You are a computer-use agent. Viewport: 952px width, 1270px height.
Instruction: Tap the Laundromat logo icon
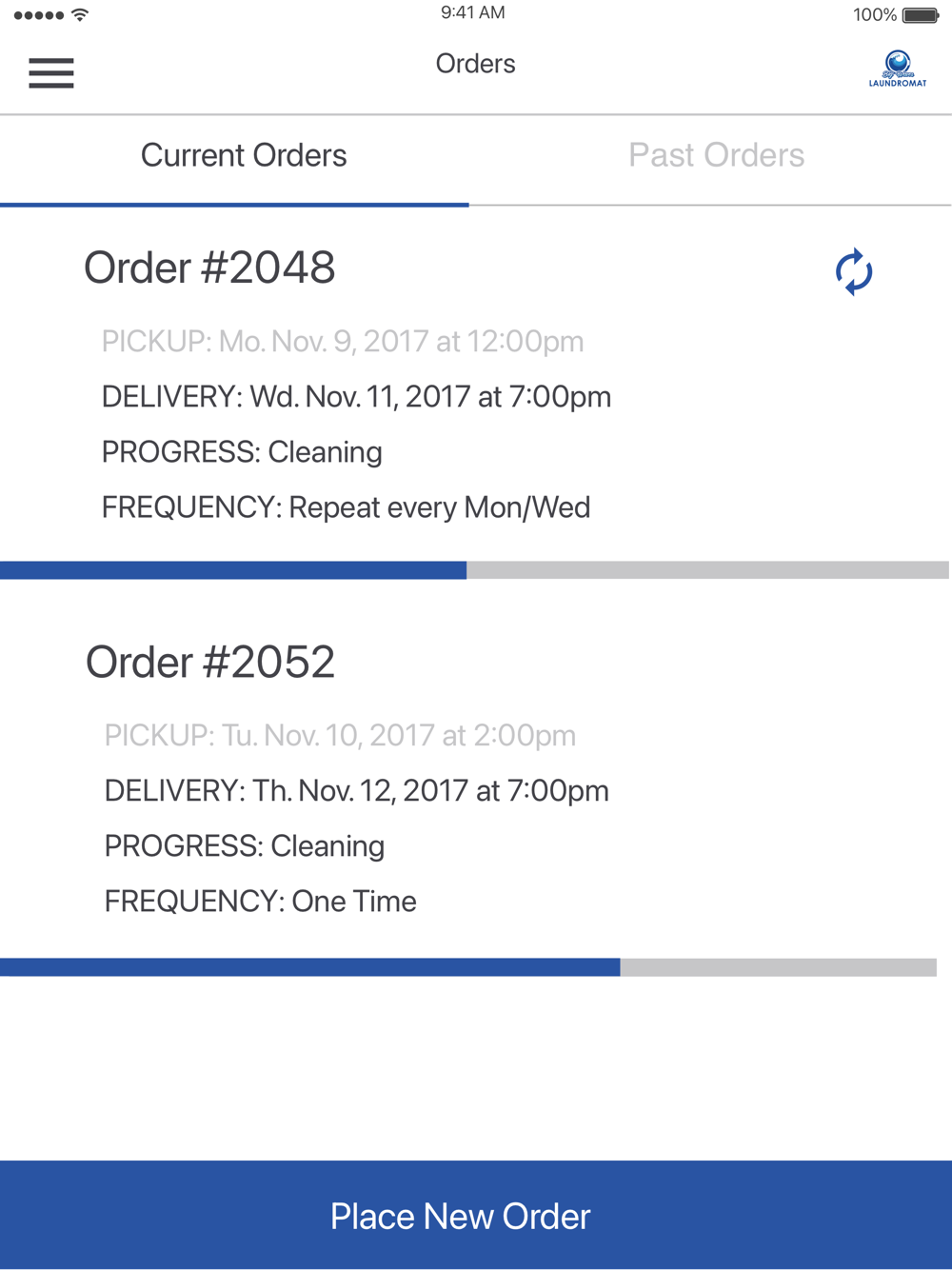click(x=898, y=69)
